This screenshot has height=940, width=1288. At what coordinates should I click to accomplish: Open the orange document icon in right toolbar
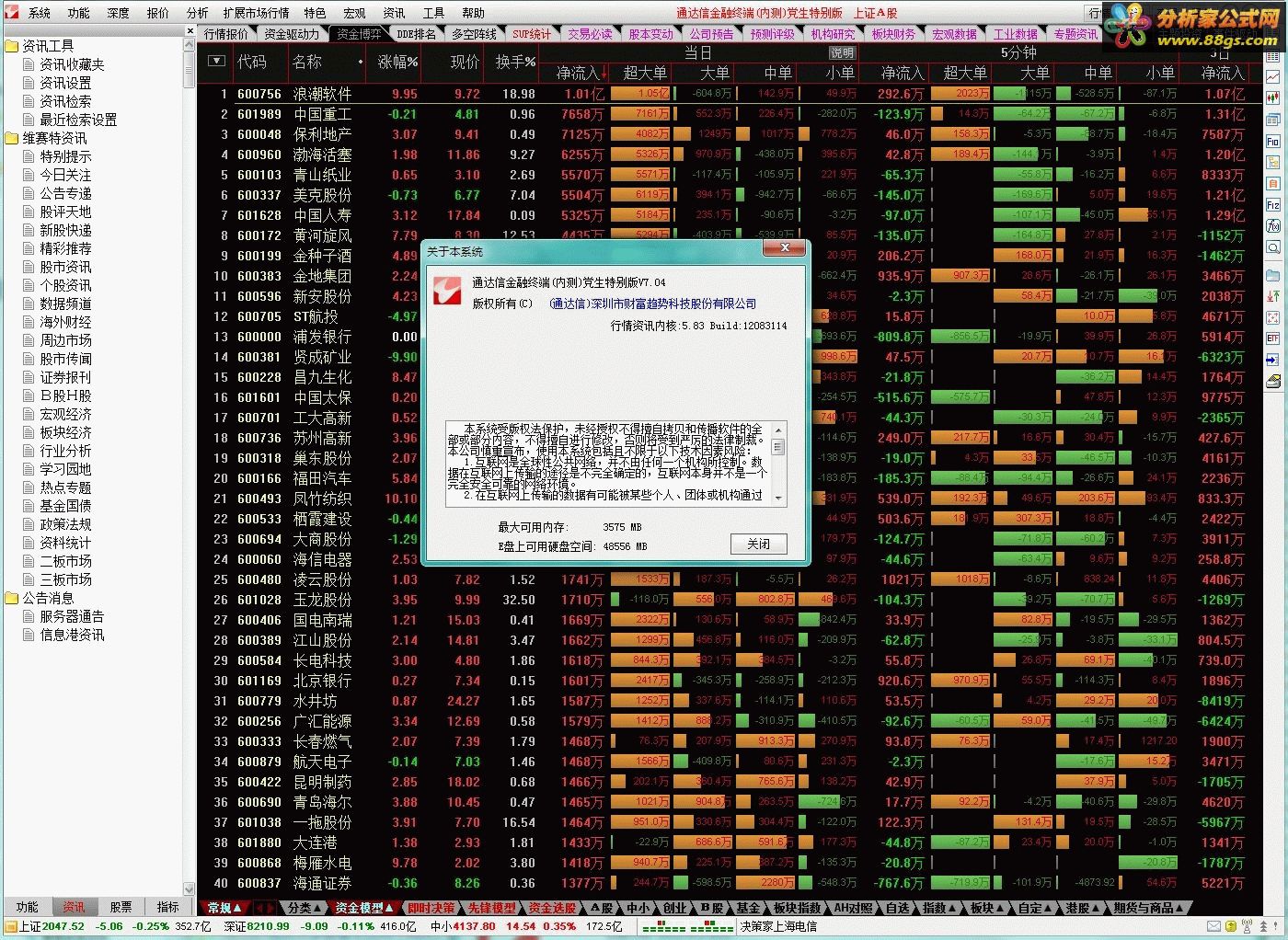pyautogui.click(x=1273, y=183)
